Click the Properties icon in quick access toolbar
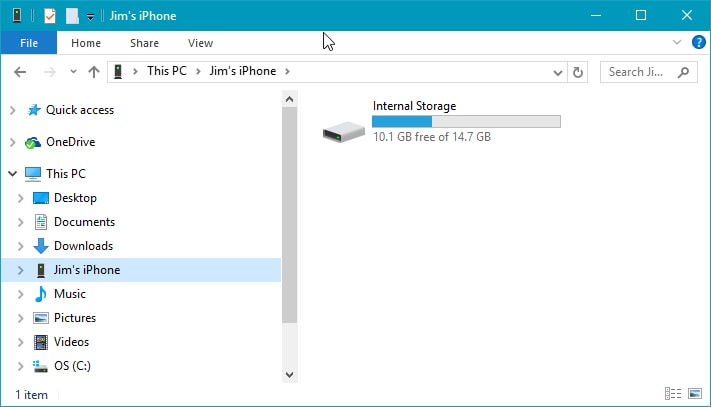The width and height of the screenshot is (711, 407). point(49,15)
